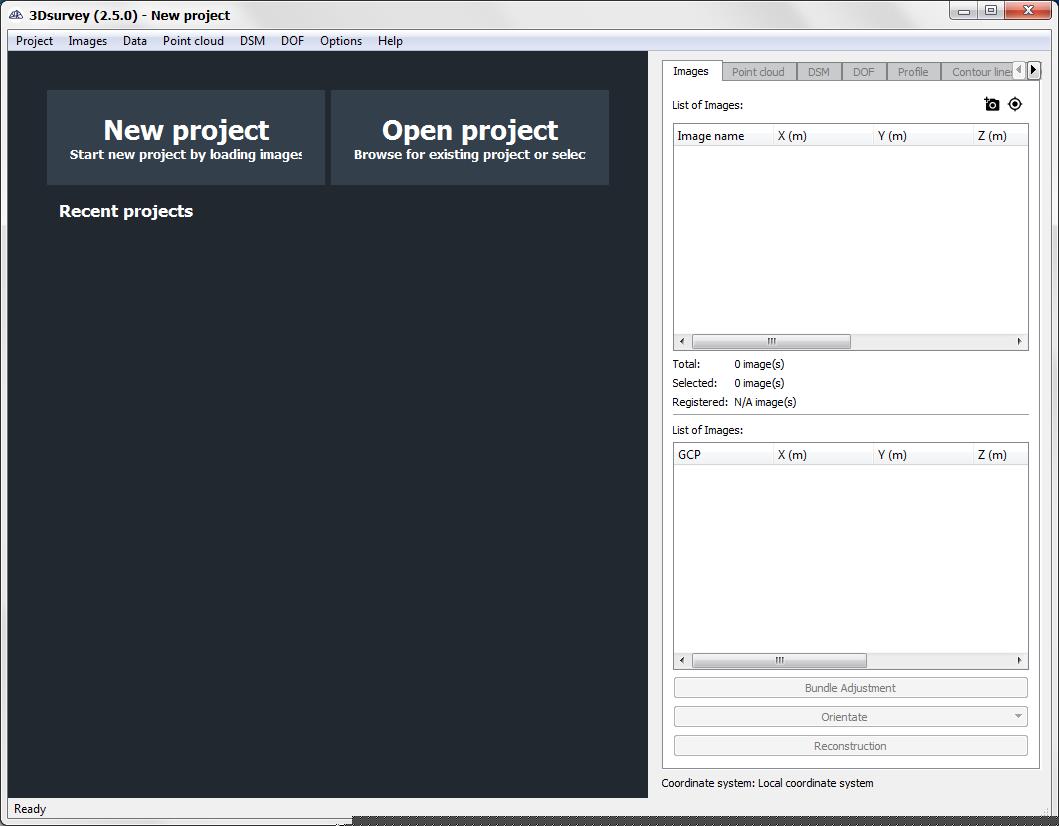Click the Coordinate system label
1059x826 pixels.
[767, 783]
